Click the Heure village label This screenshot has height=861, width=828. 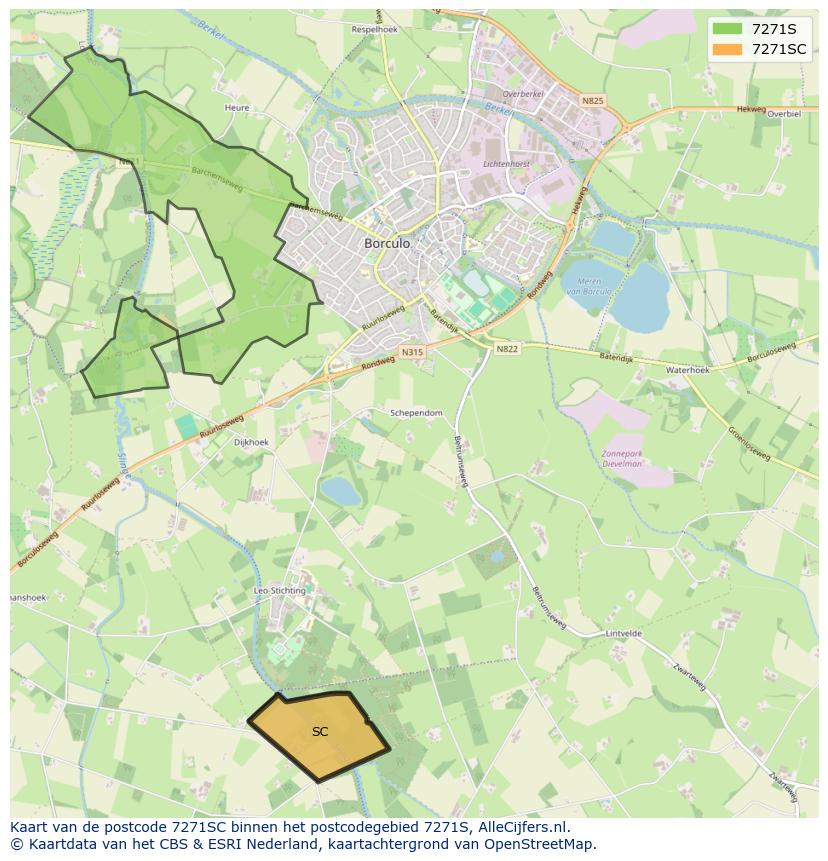click(x=237, y=107)
